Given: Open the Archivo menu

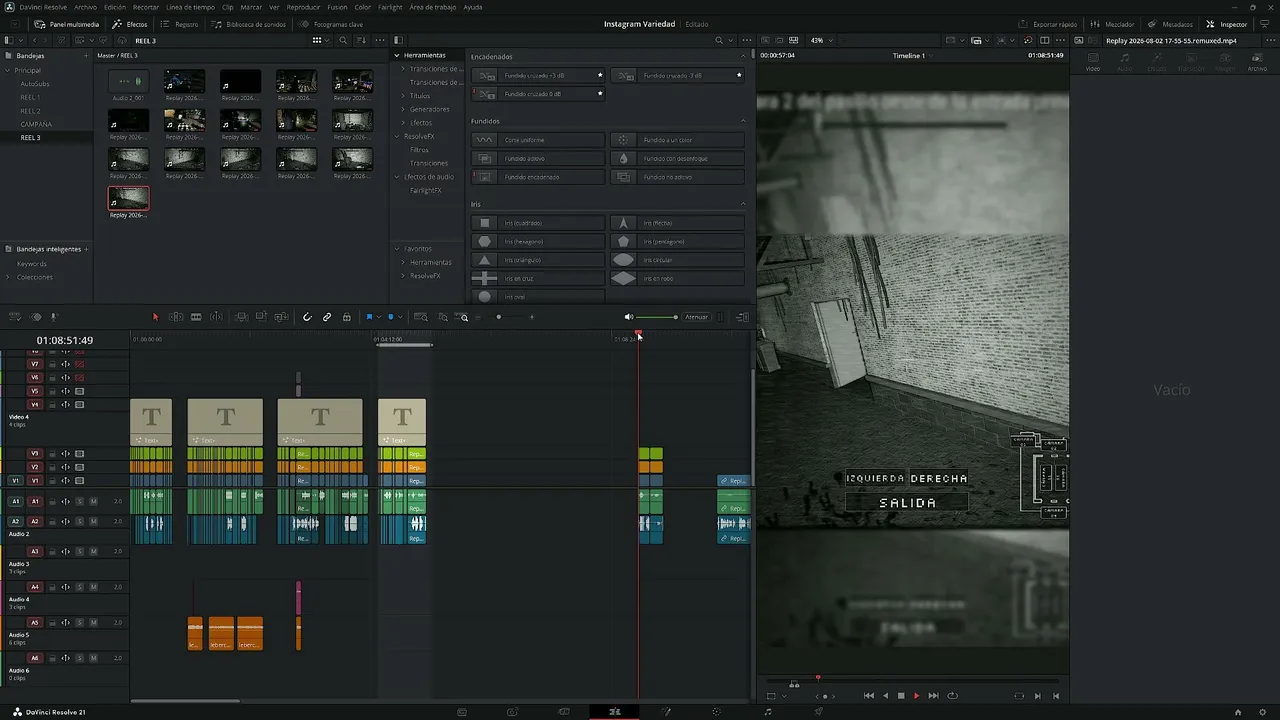Looking at the screenshot, I should point(86,7).
